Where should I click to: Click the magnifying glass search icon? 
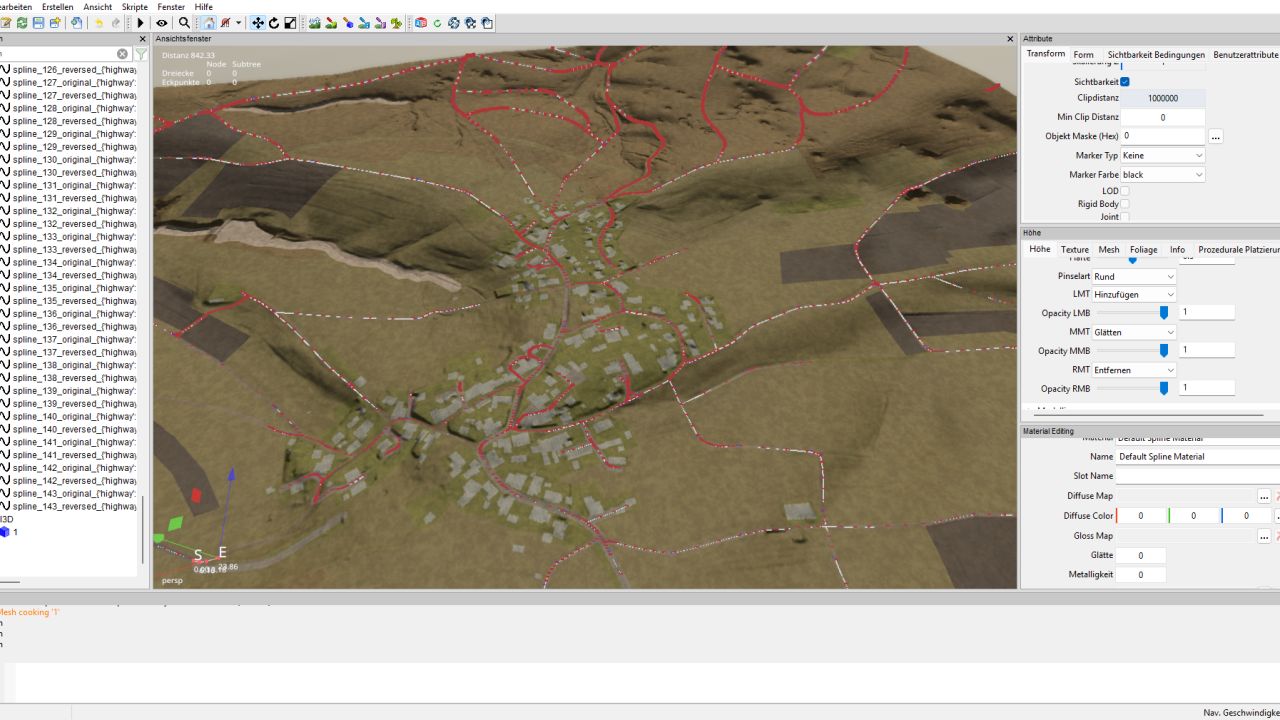tap(184, 23)
